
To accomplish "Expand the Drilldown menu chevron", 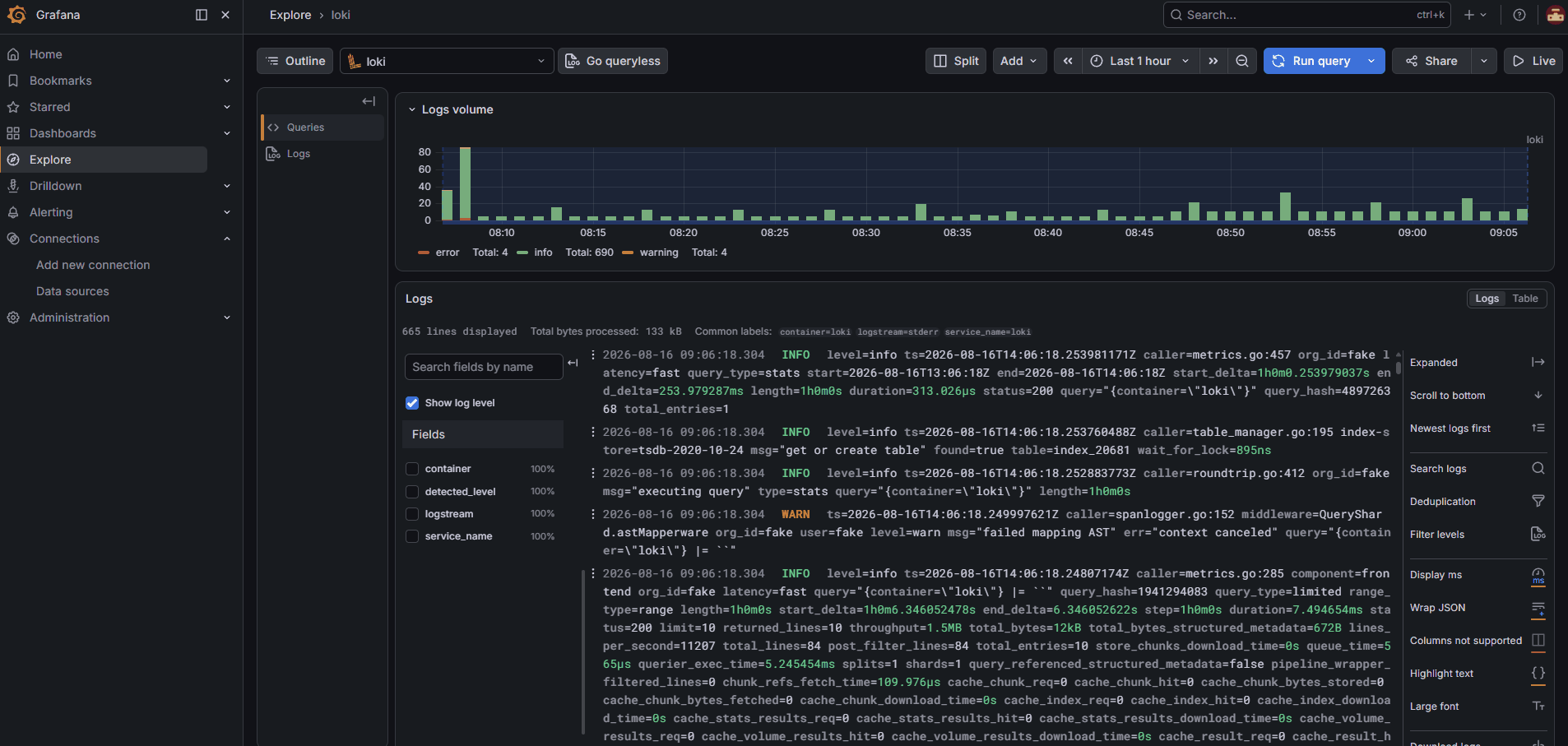I will tap(227, 186).
